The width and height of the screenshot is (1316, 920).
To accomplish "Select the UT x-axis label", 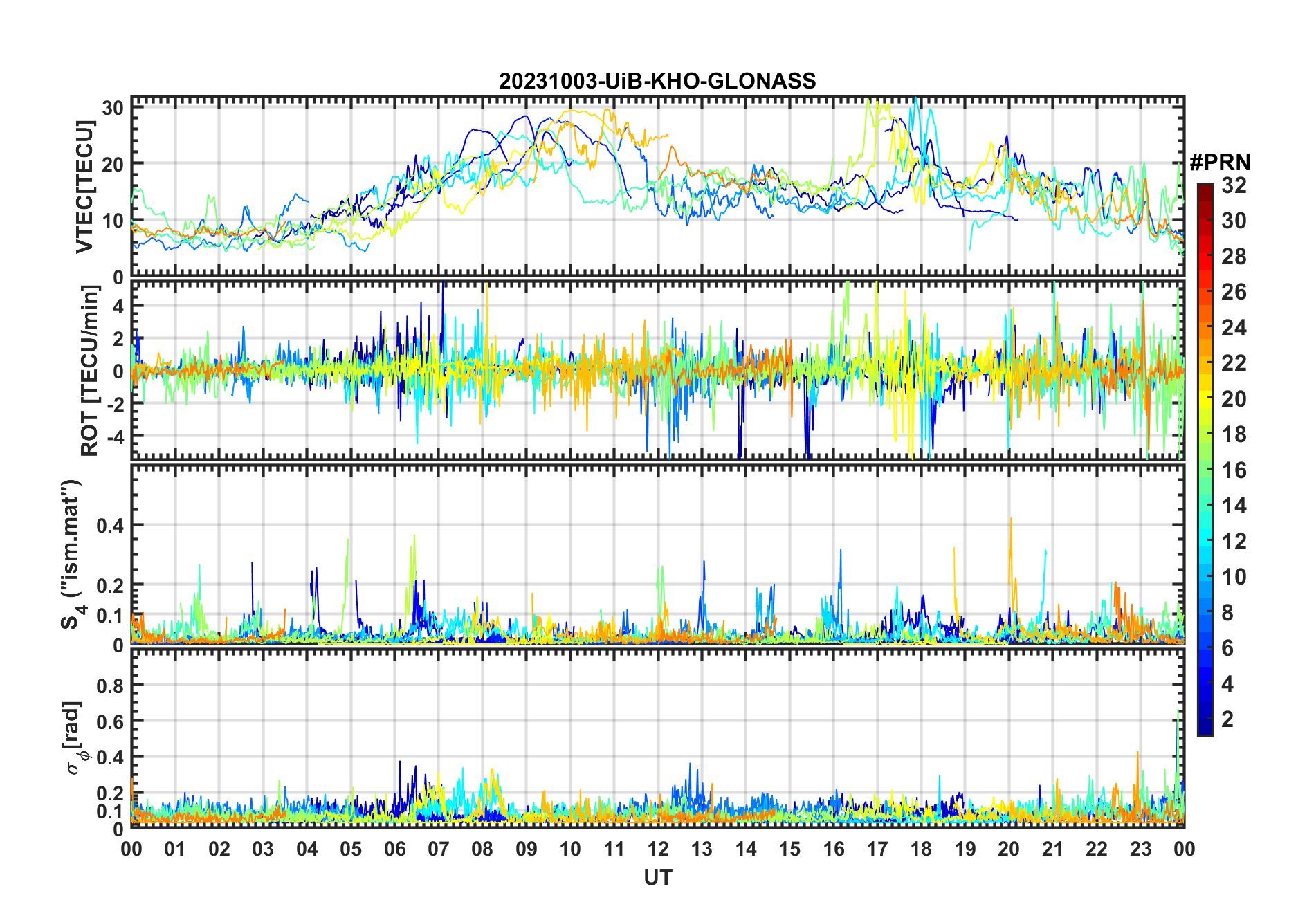I will pyautogui.click(x=657, y=877).
